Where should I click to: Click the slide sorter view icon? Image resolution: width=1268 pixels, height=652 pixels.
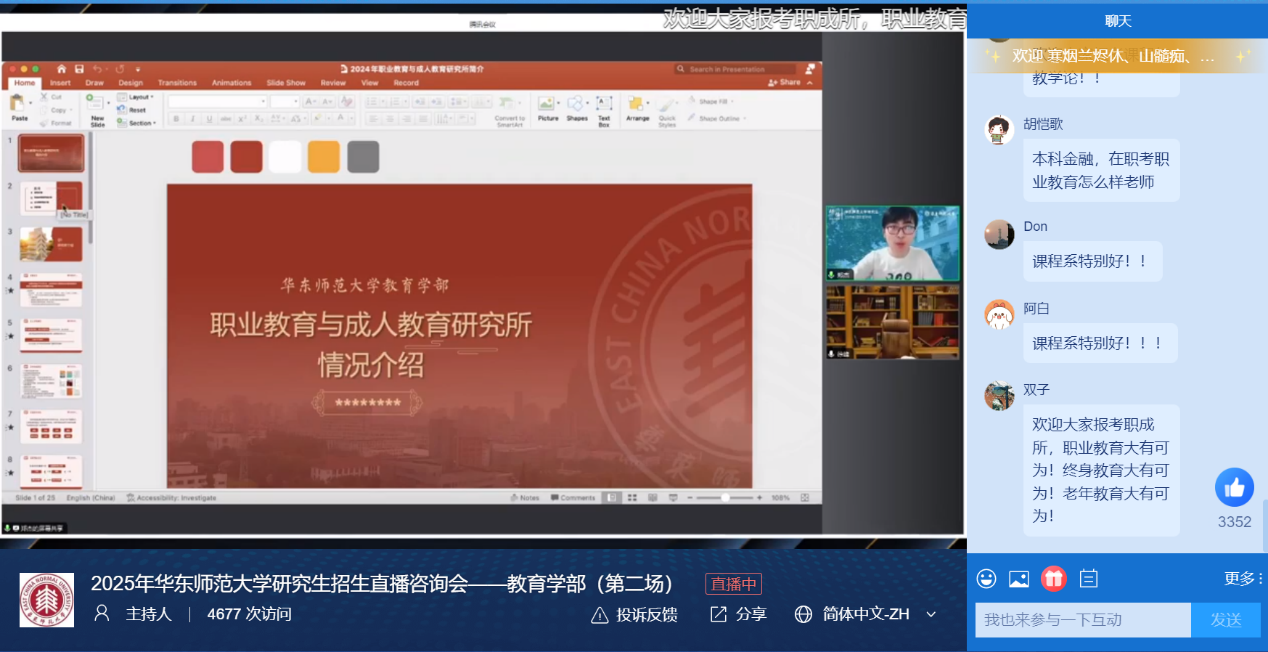pyautogui.click(x=632, y=497)
